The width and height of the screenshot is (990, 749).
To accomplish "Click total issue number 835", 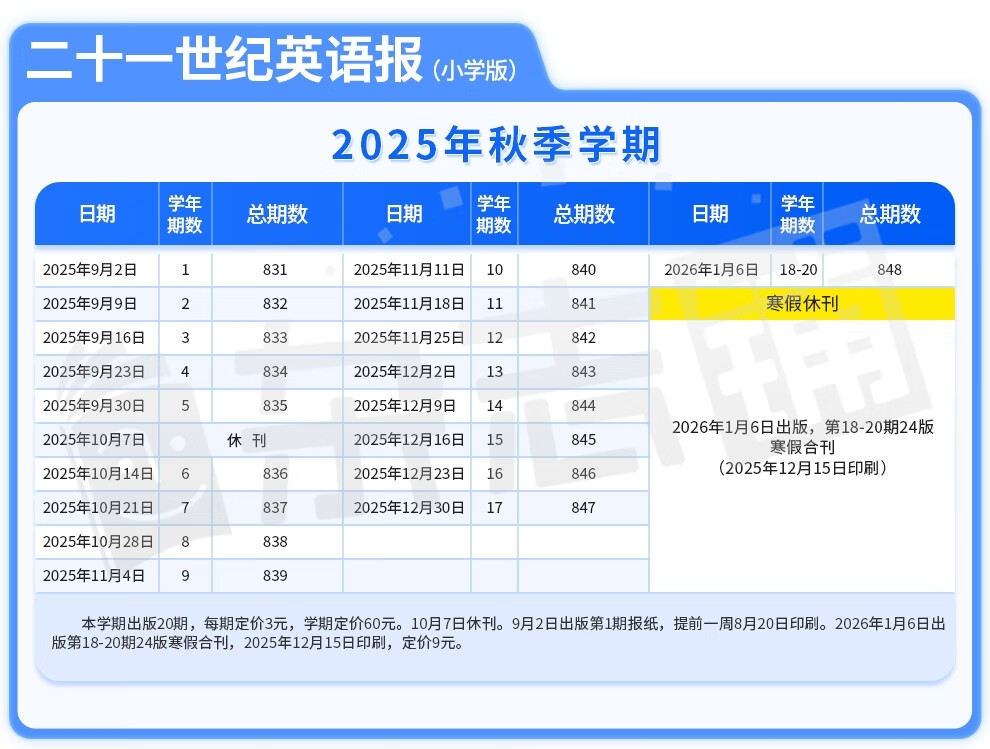I will [275, 406].
